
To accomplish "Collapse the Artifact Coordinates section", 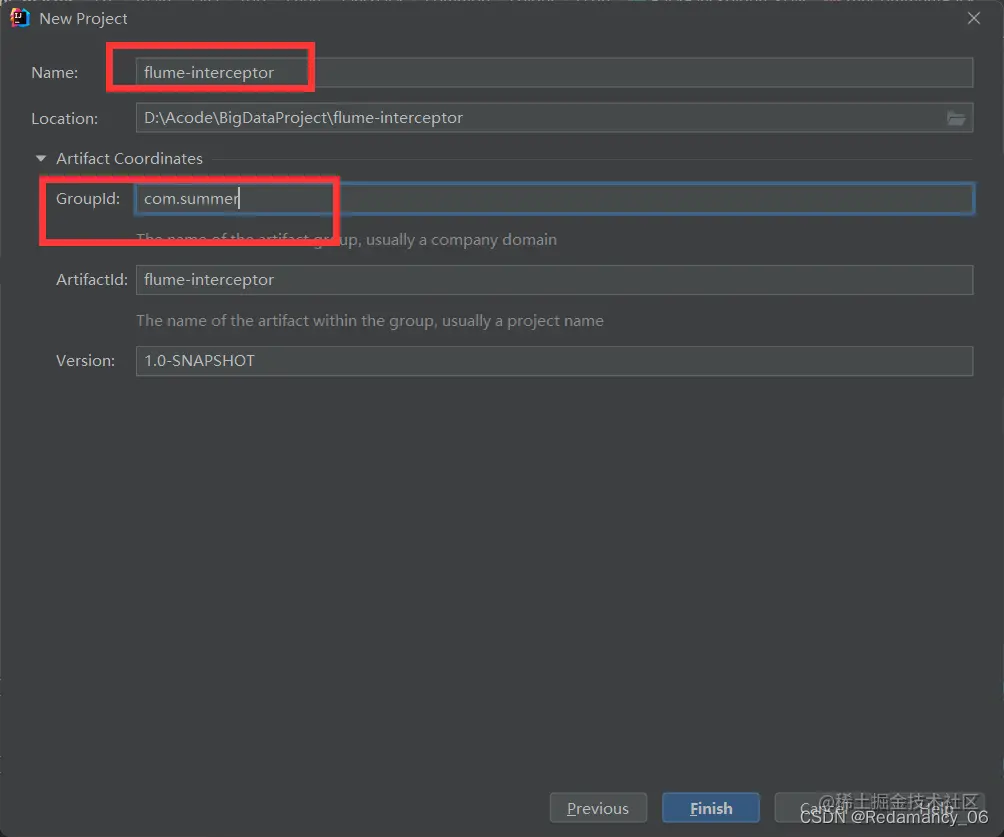I will point(41,158).
